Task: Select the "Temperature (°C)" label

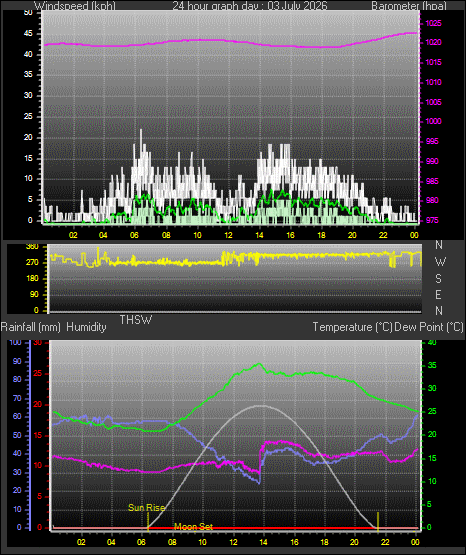Action: pyautogui.click(x=352, y=327)
